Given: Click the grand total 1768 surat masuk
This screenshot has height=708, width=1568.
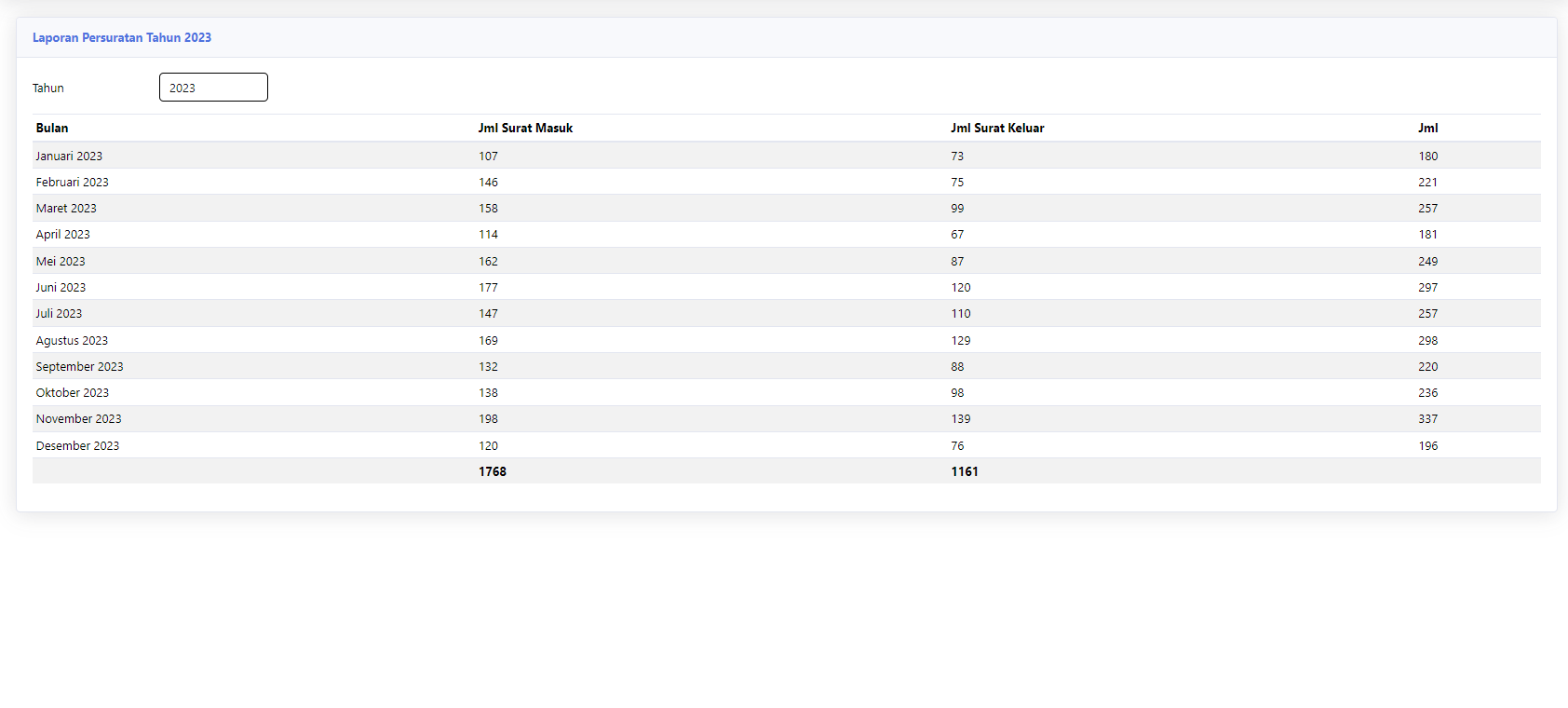Looking at the screenshot, I should click(493, 472).
